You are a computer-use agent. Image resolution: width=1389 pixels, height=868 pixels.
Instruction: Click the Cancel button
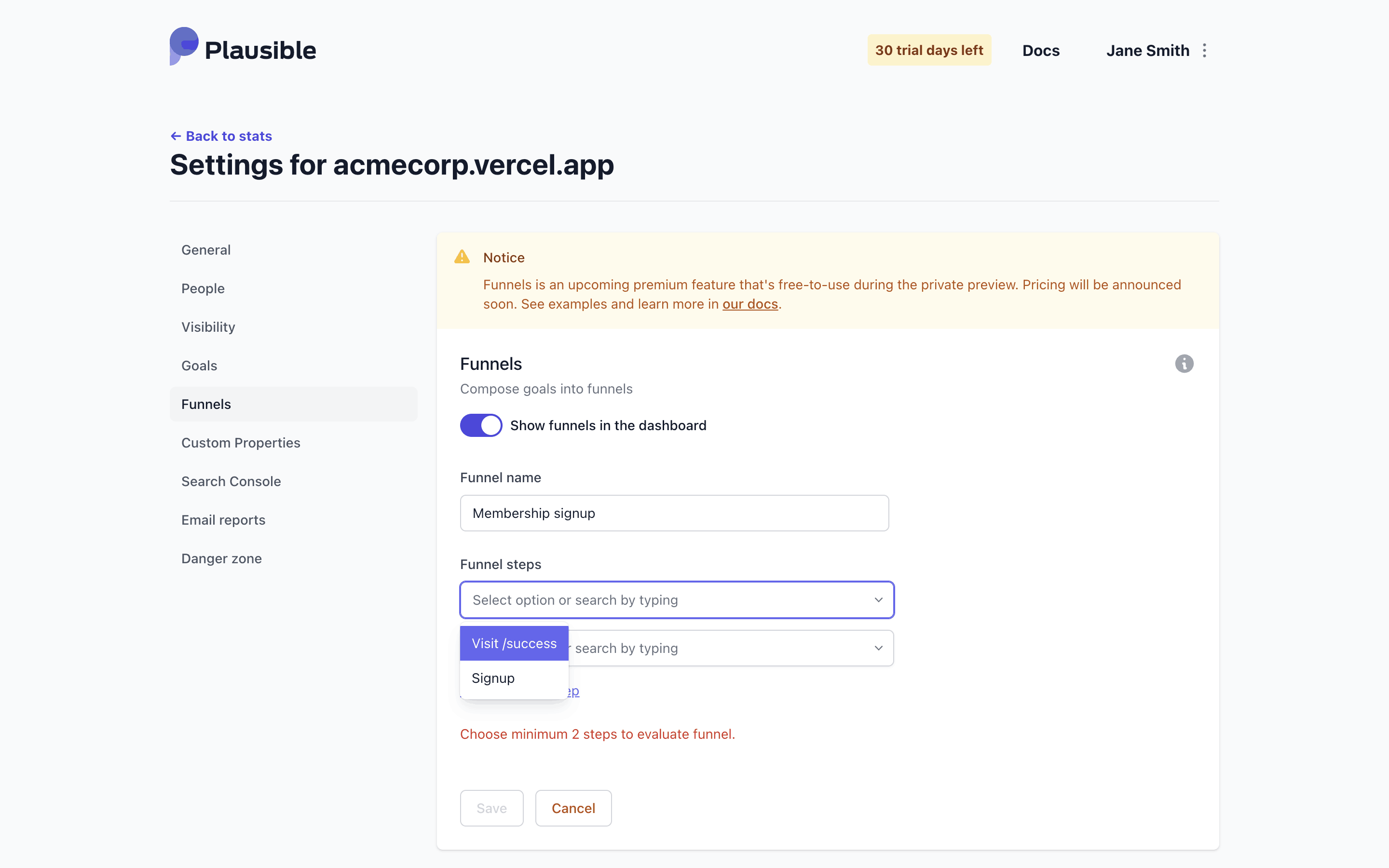(573, 808)
